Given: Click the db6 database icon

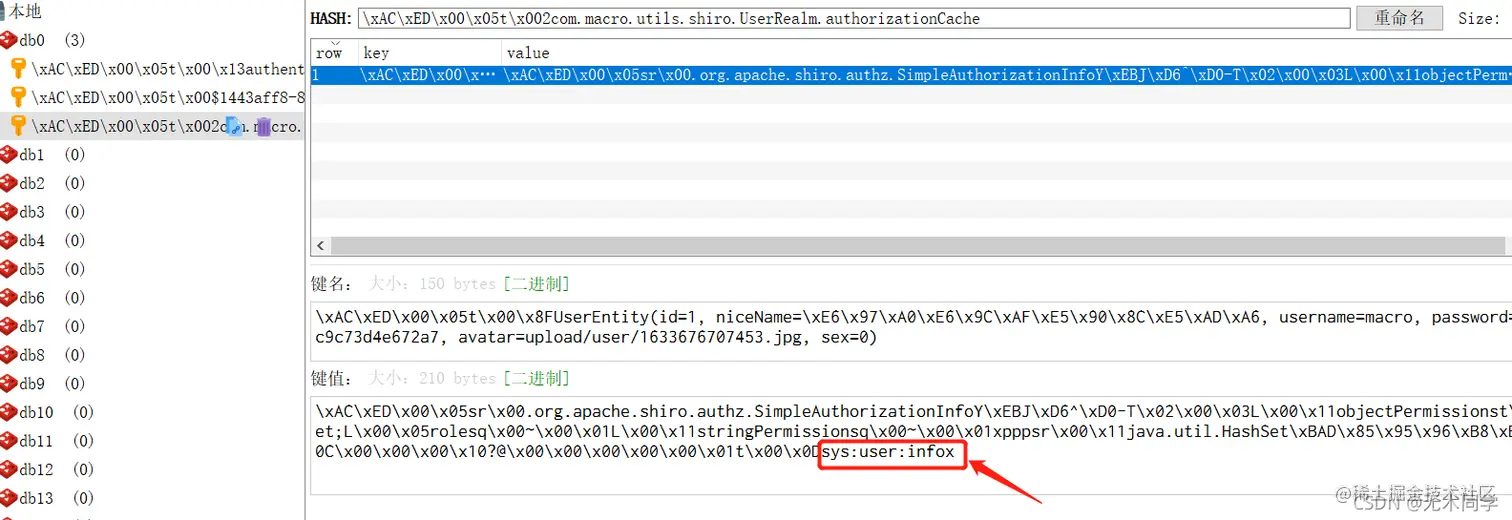Looking at the screenshot, I should click(x=9, y=298).
